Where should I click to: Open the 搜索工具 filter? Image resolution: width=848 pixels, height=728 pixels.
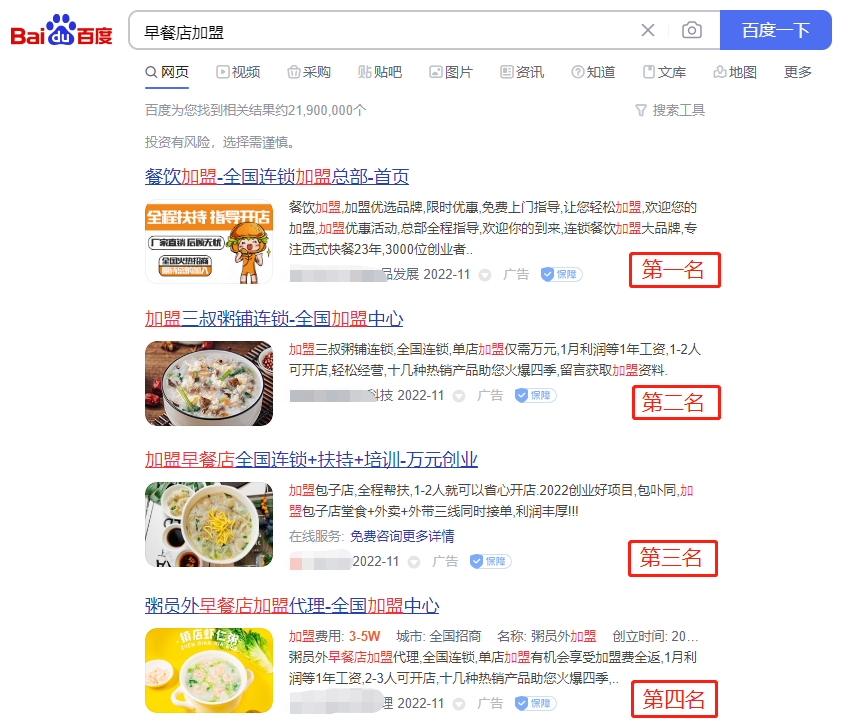coord(670,110)
